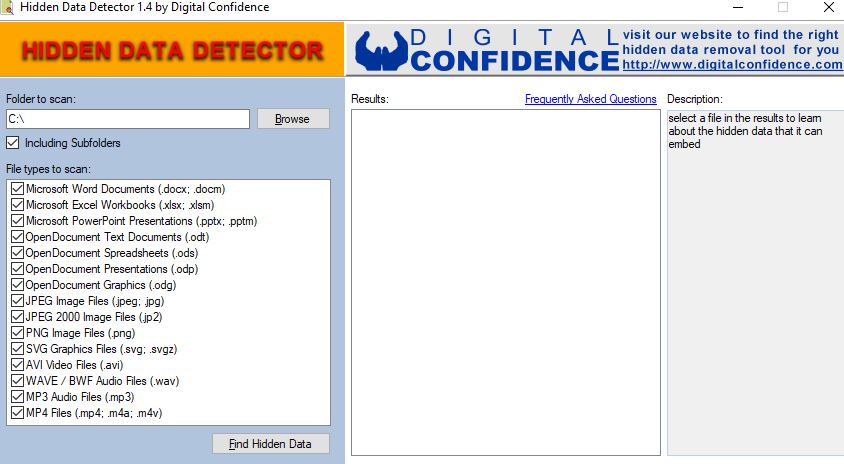The image size is (844, 464).
Task: Uncheck Including Subfolders checkbox
Action: (13, 143)
